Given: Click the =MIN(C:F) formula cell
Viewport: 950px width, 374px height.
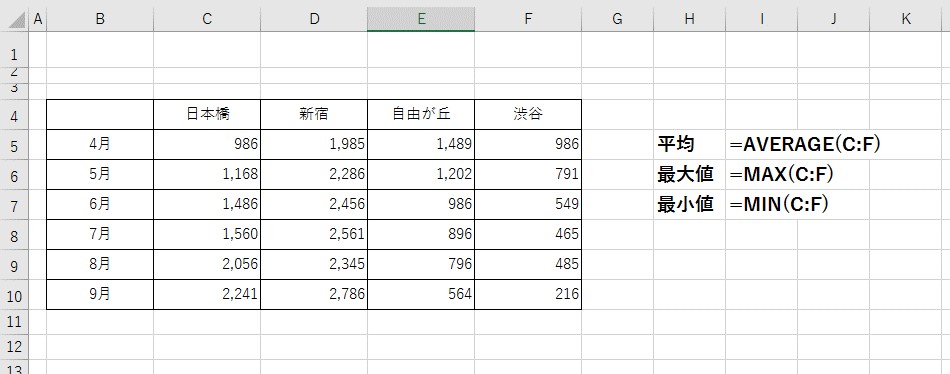Looking at the screenshot, I should pyautogui.click(x=779, y=205).
